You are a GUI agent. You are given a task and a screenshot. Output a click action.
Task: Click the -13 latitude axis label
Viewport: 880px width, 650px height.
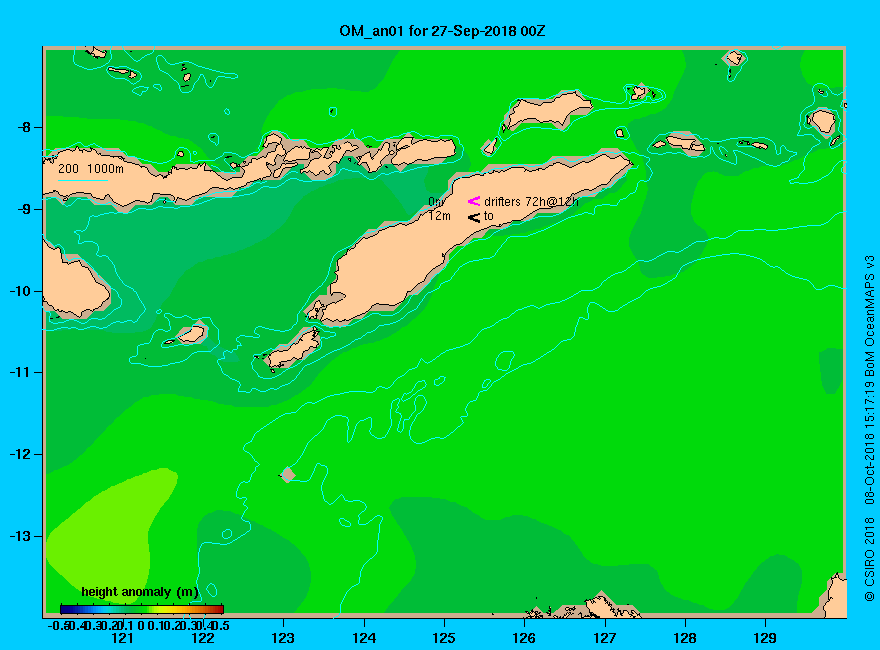coord(21,536)
